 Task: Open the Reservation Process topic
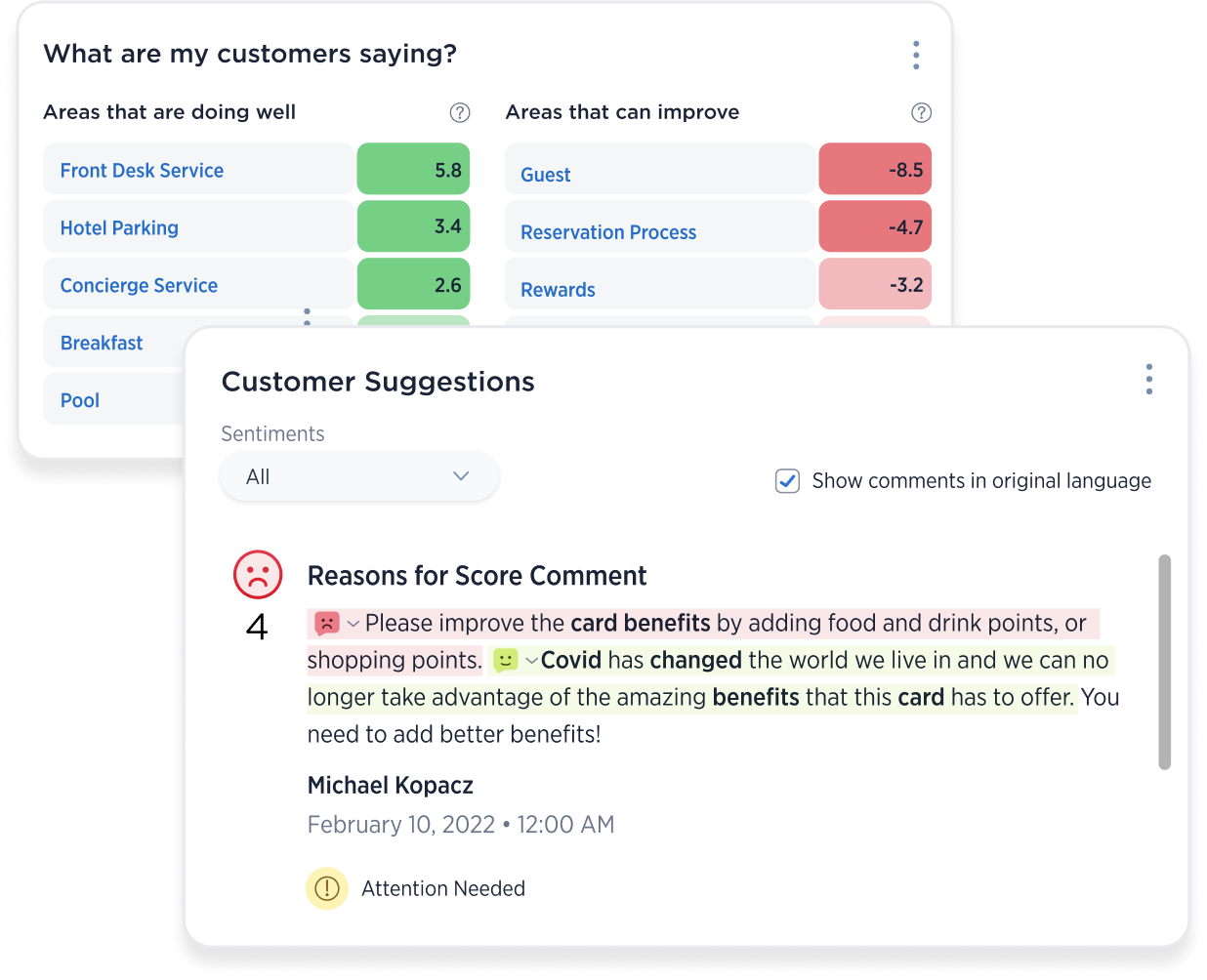pyautogui.click(x=608, y=232)
